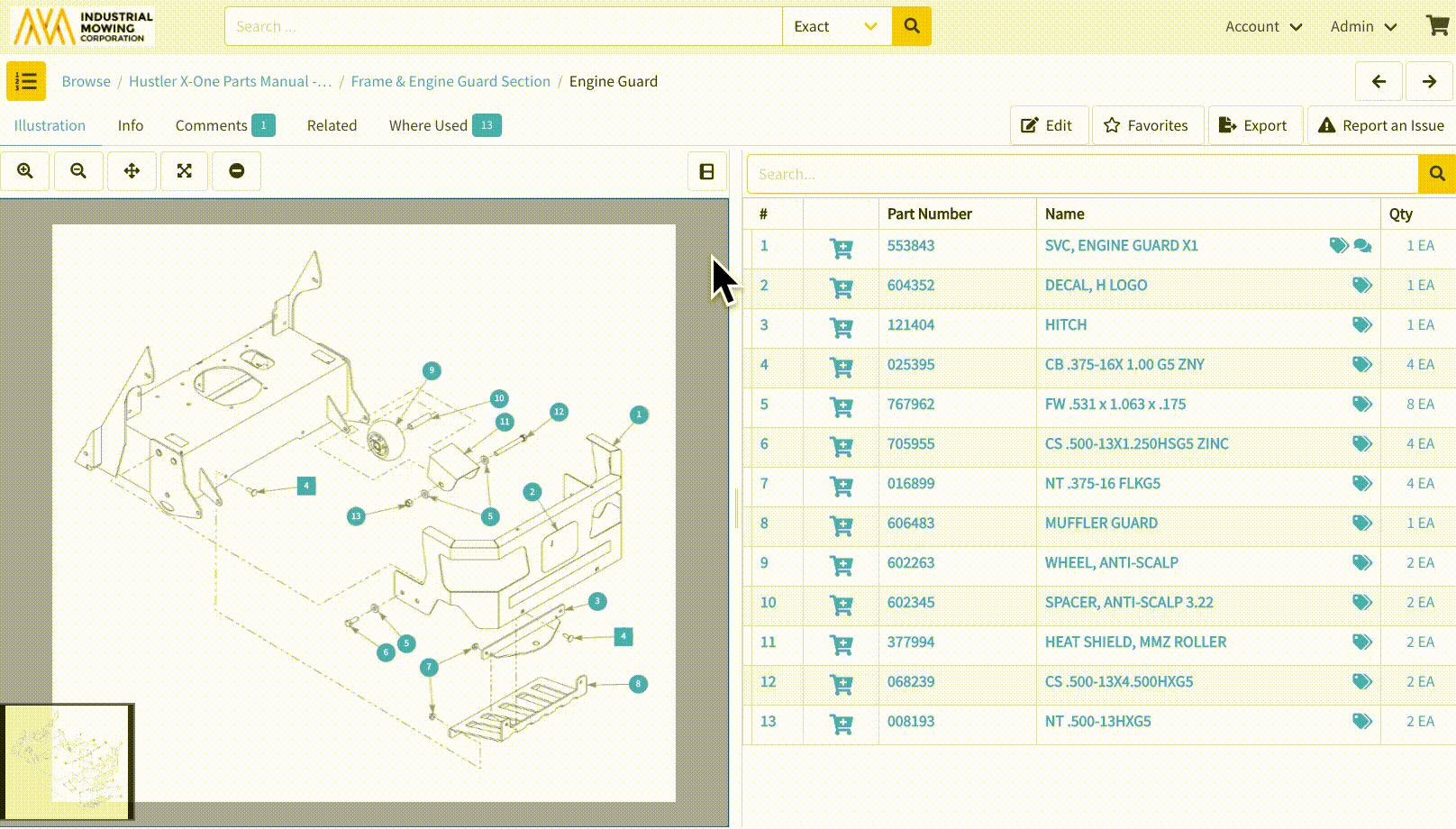Select the pan/move illustration tool

click(132, 171)
